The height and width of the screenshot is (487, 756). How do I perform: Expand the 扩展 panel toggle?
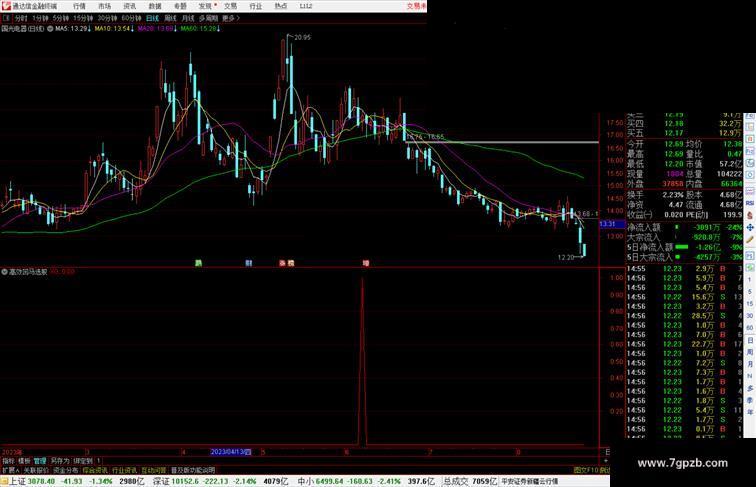pyautogui.click(x=11, y=470)
